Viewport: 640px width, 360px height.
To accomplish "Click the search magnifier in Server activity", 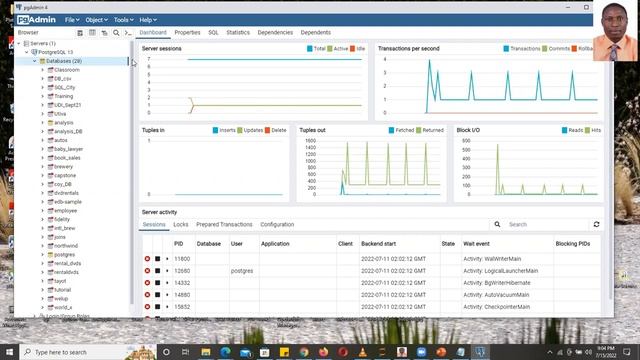I will 497,224.
